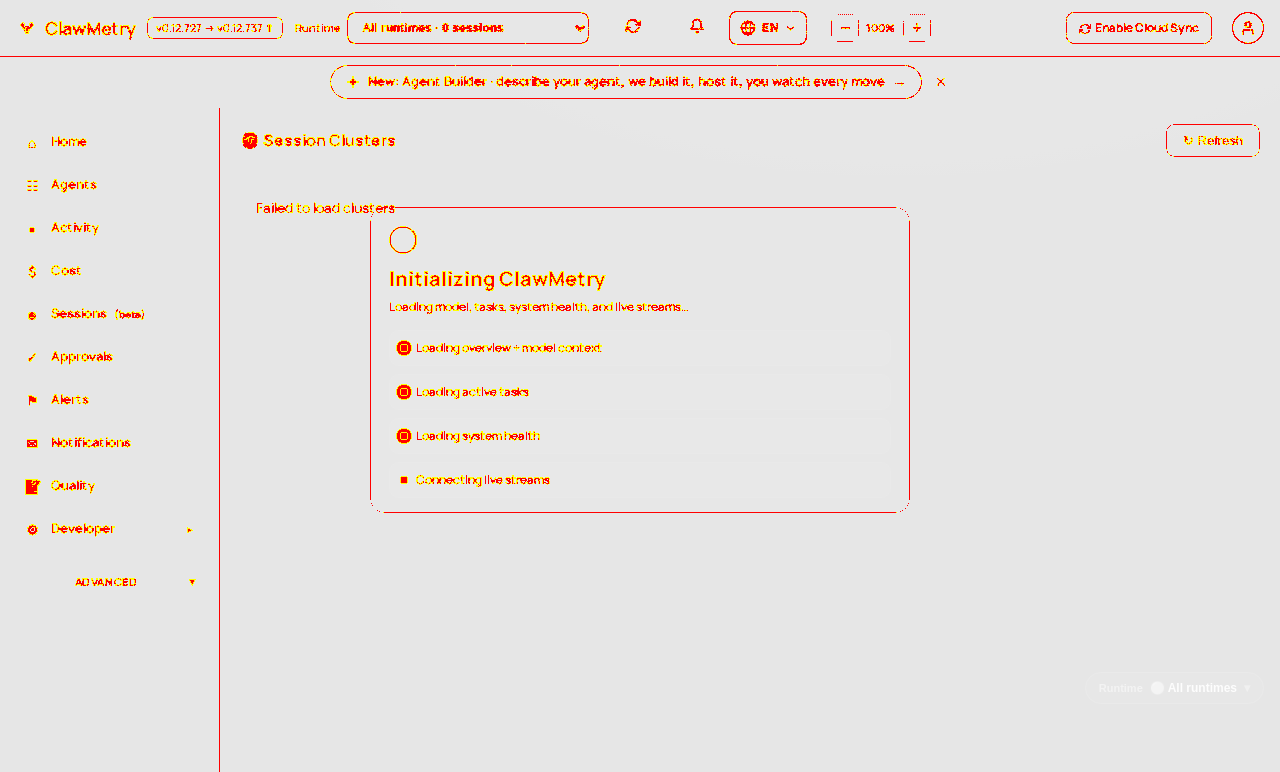
Task: Click the Activity icon in sidebar
Action: (x=32, y=229)
